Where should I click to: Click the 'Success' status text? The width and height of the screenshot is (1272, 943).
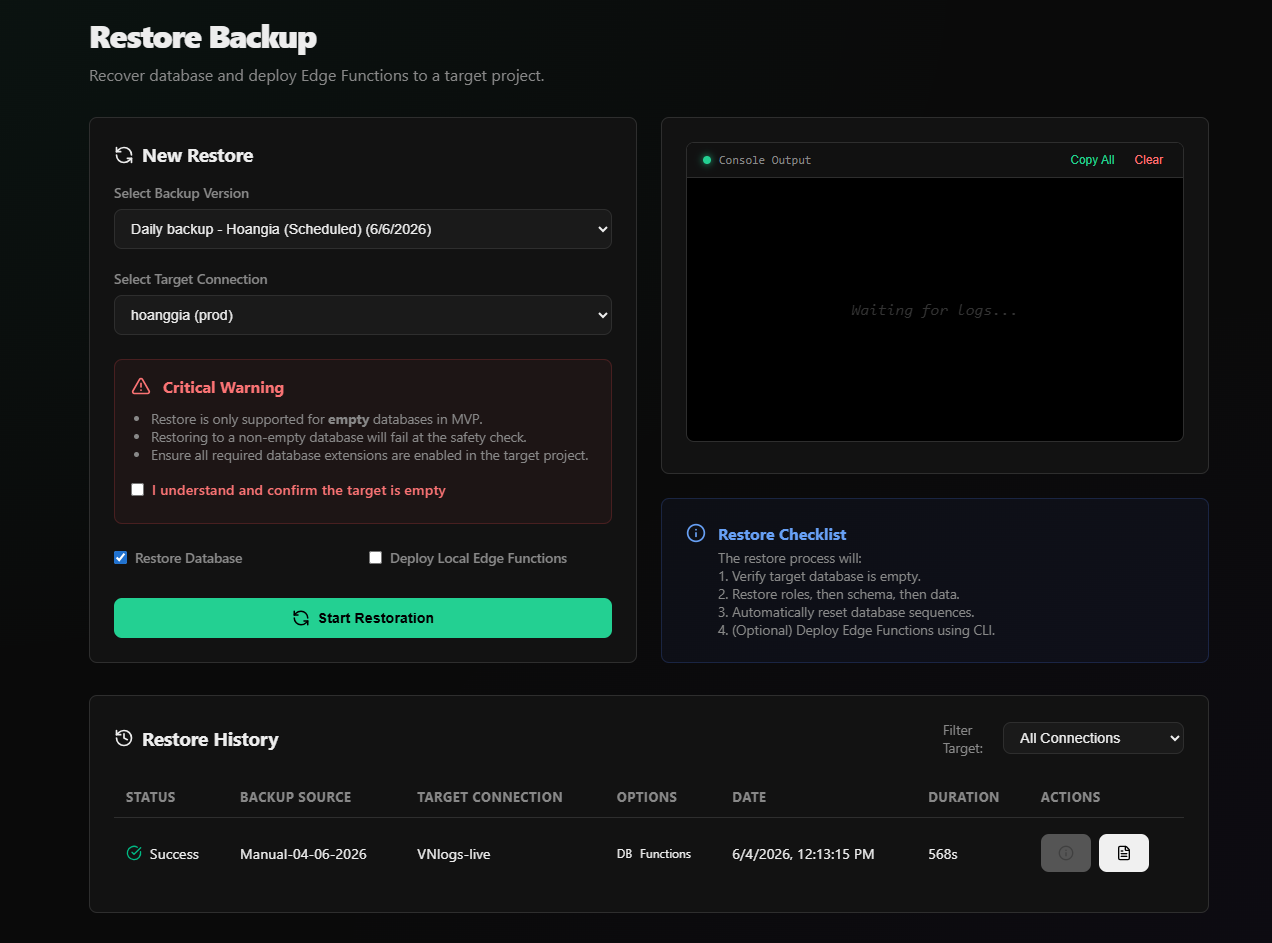174,854
